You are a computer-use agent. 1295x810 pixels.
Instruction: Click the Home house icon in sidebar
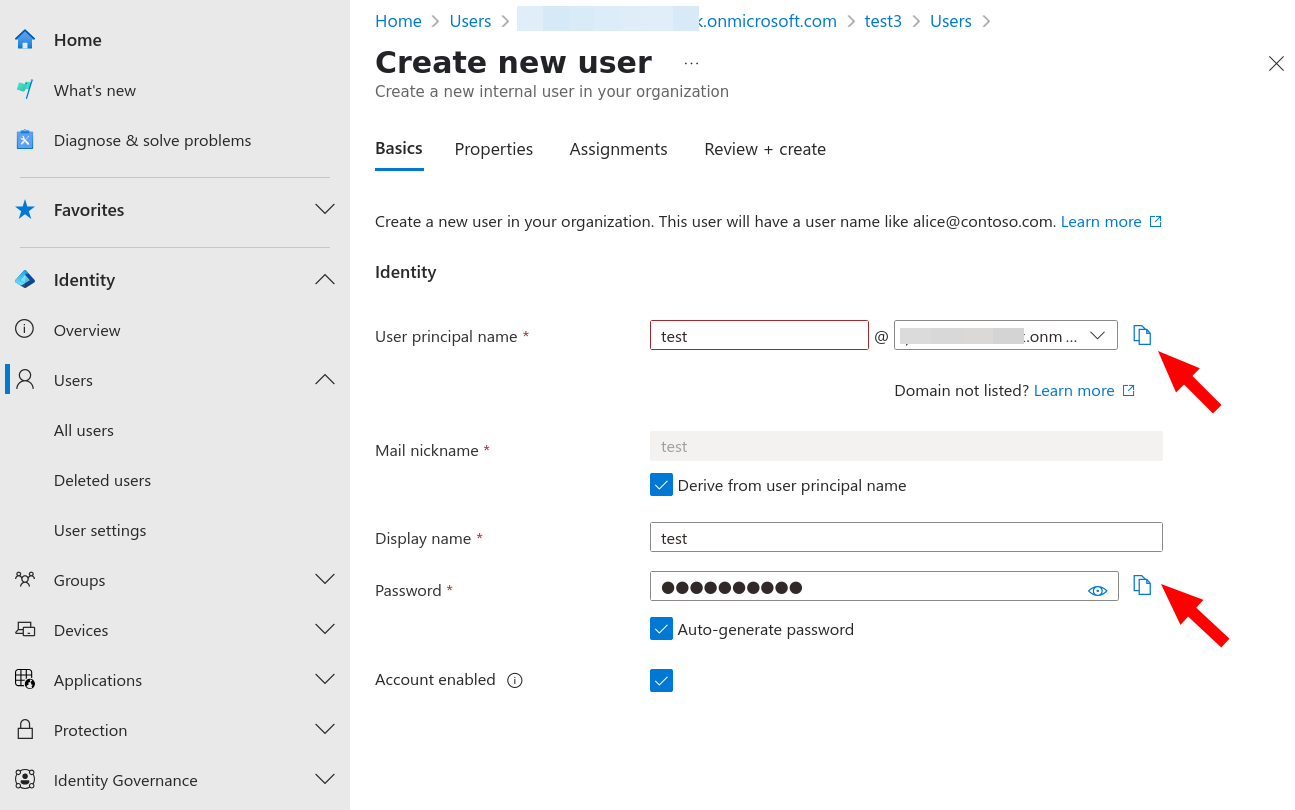coord(25,40)
